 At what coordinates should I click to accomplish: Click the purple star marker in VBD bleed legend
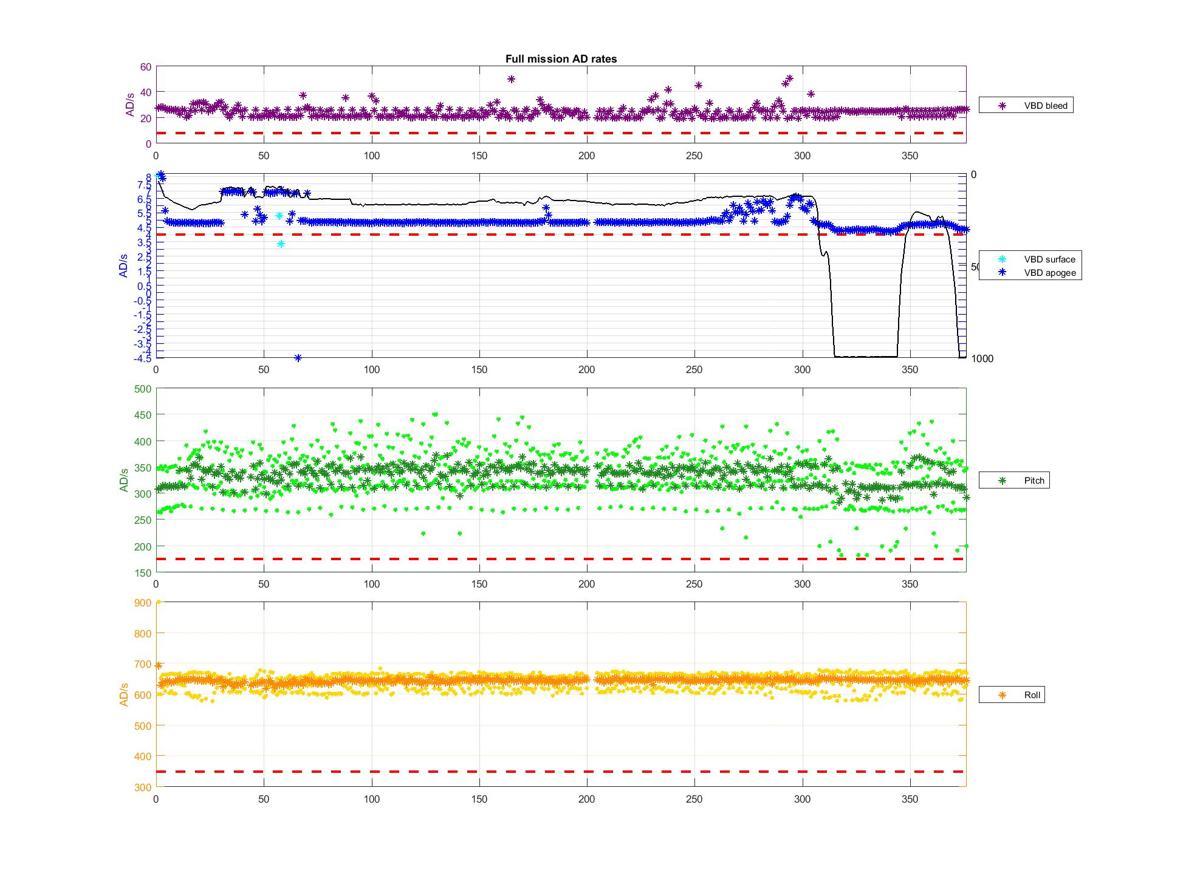coord(1001,105)
